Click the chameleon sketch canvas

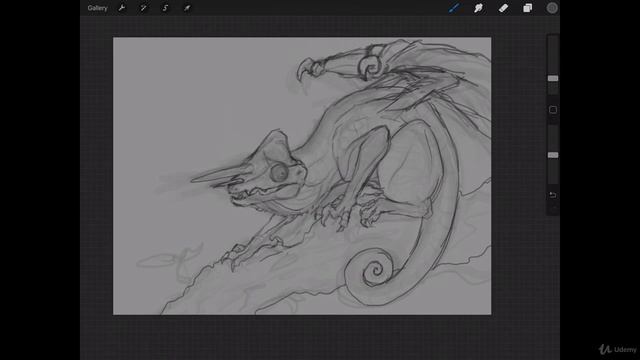[302, 176]
